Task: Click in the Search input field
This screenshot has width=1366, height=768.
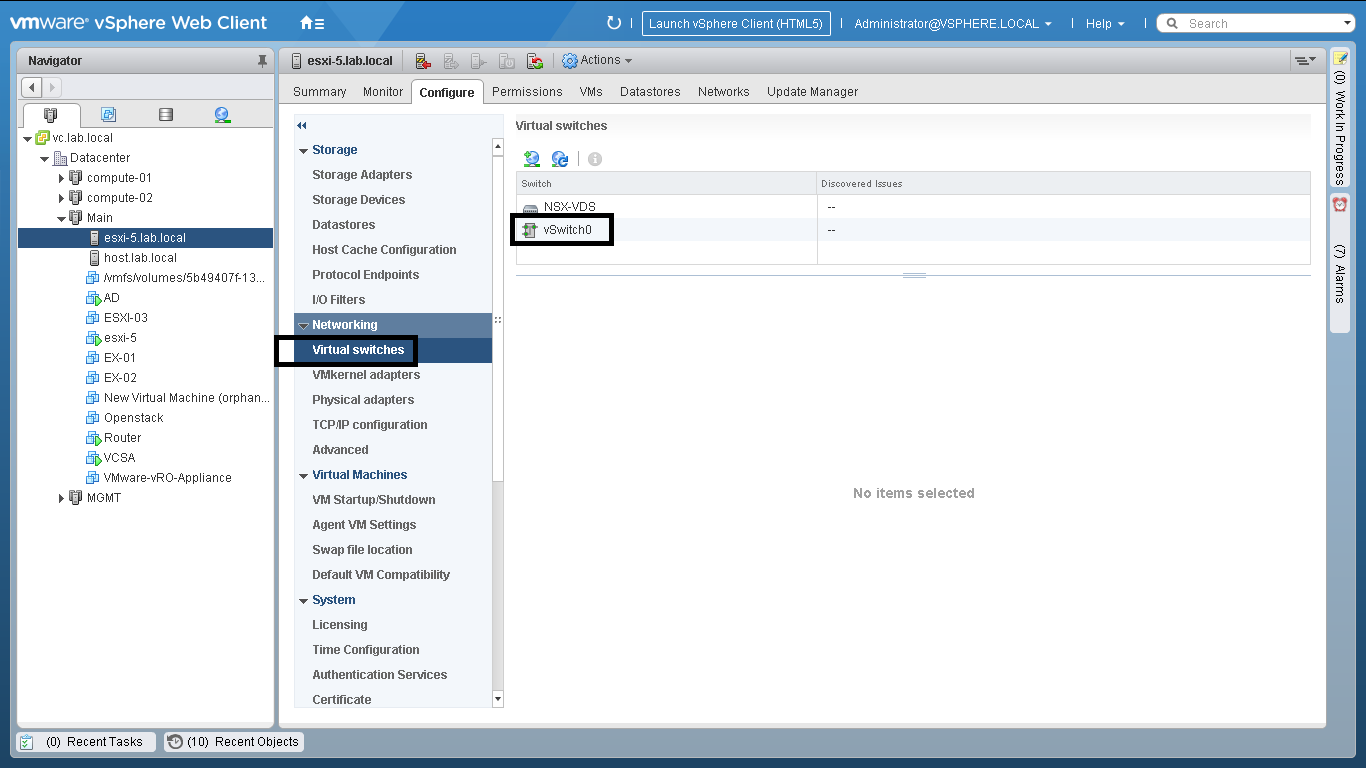Action: (1260, 23)
